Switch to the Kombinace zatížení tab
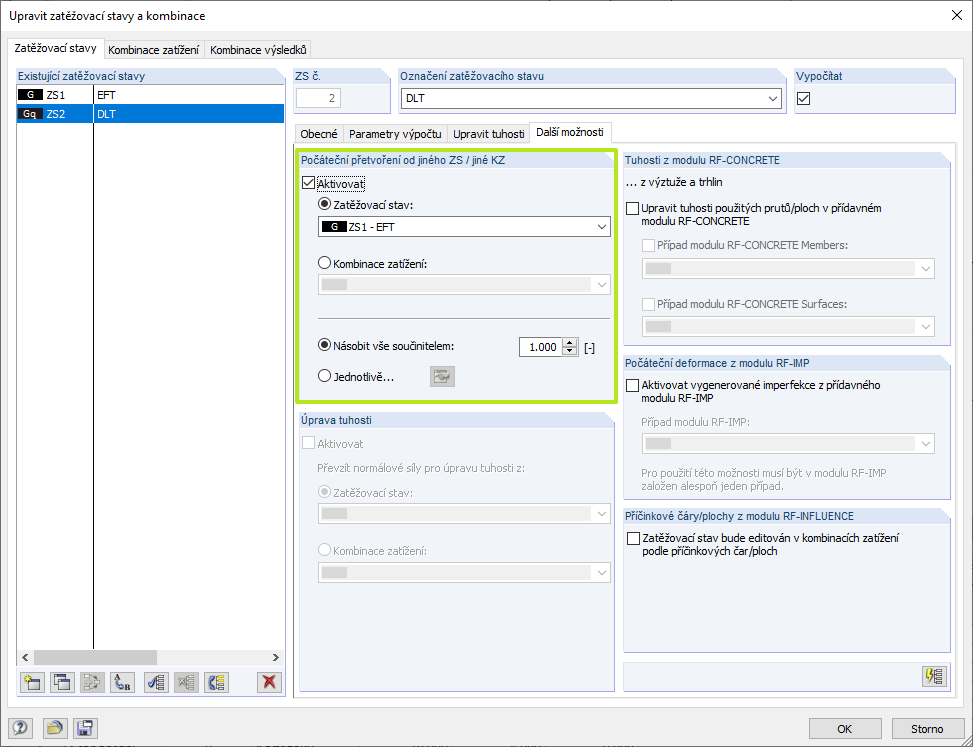Image resolution: width=973 pixels, height=747 pixels. [153, 50]
